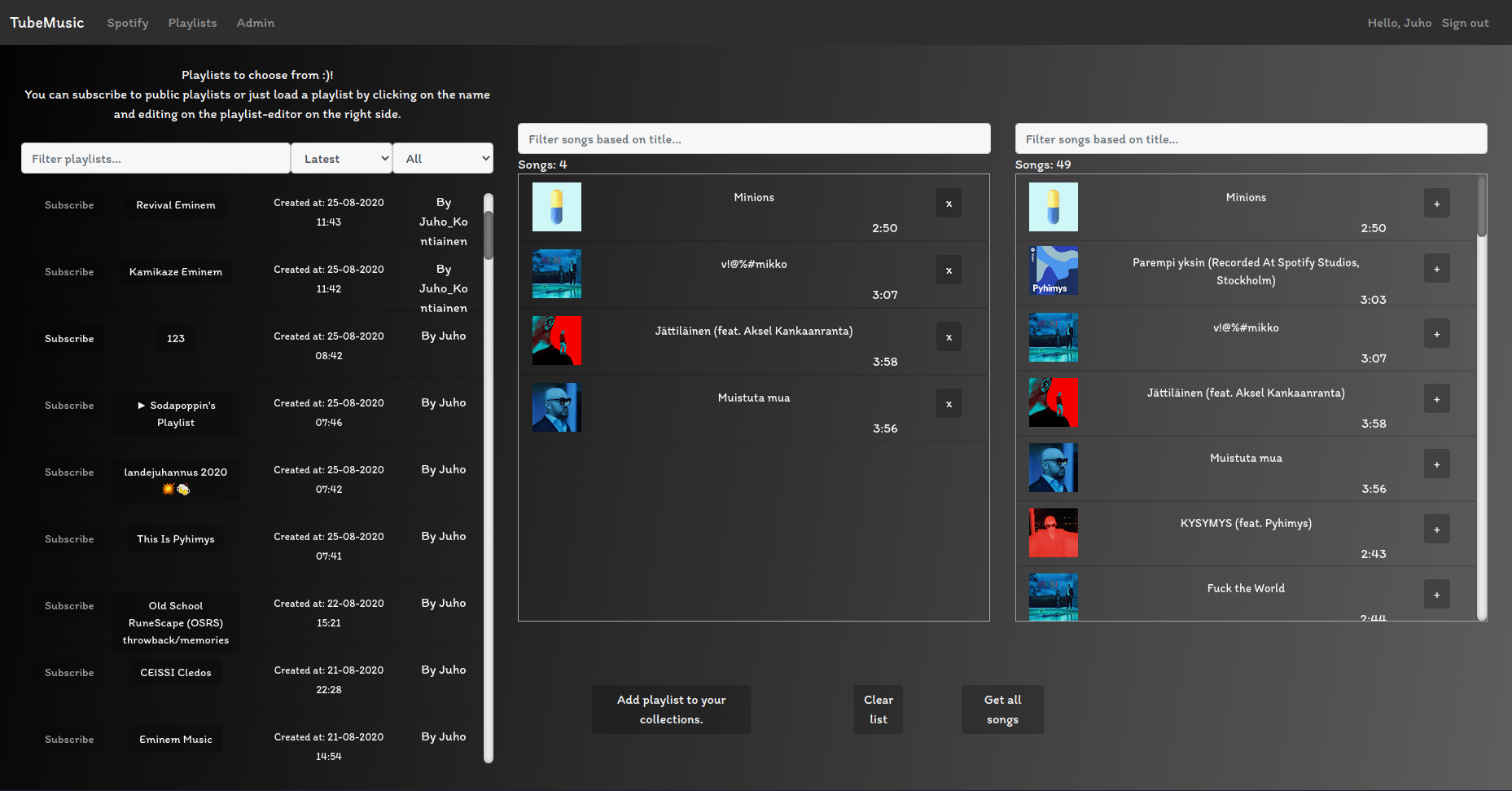
Task: Load Eminem Music playlist
Action: coord(176,740)
